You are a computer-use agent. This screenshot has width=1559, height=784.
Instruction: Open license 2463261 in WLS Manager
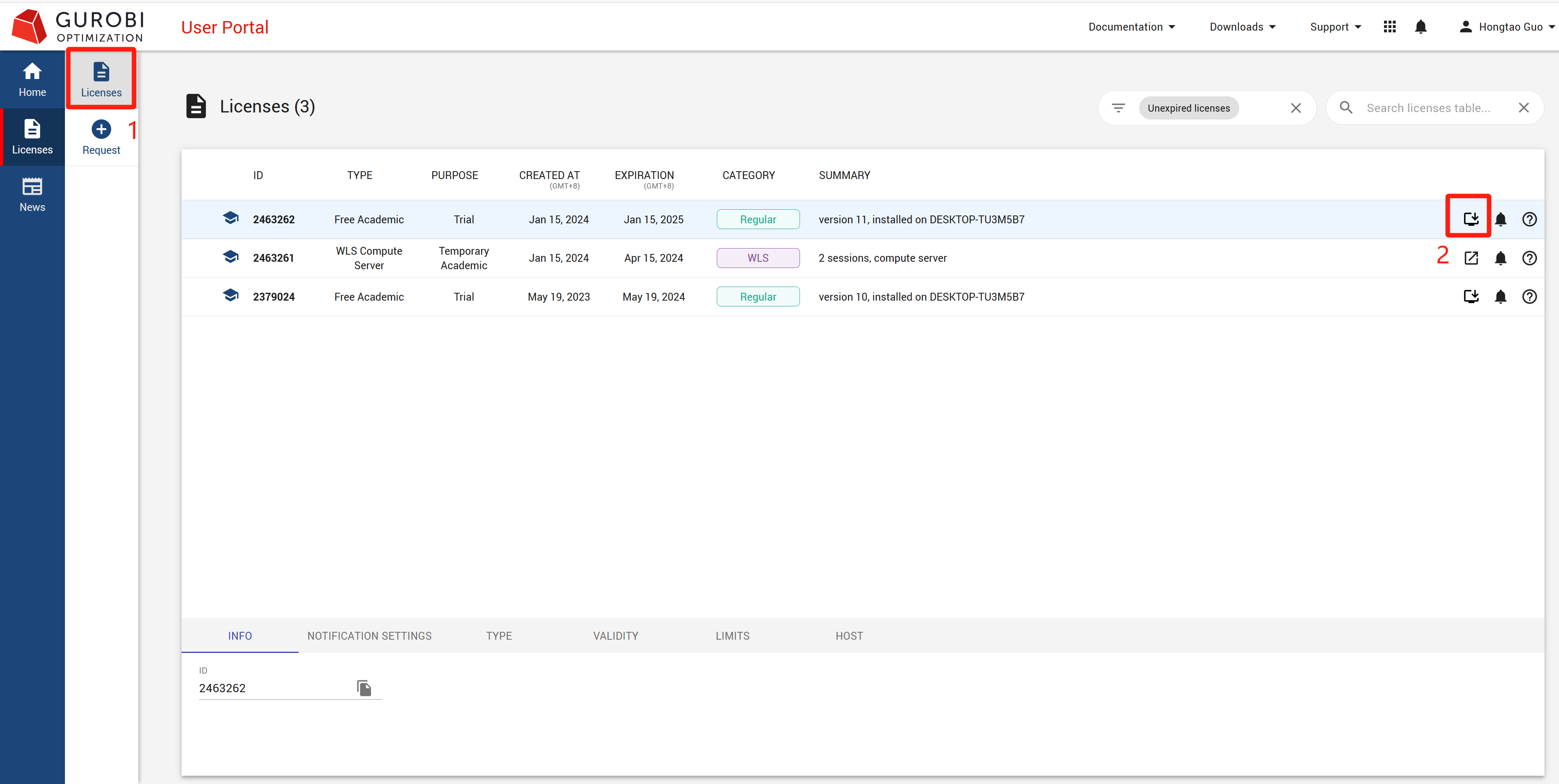click(1471, 258)
